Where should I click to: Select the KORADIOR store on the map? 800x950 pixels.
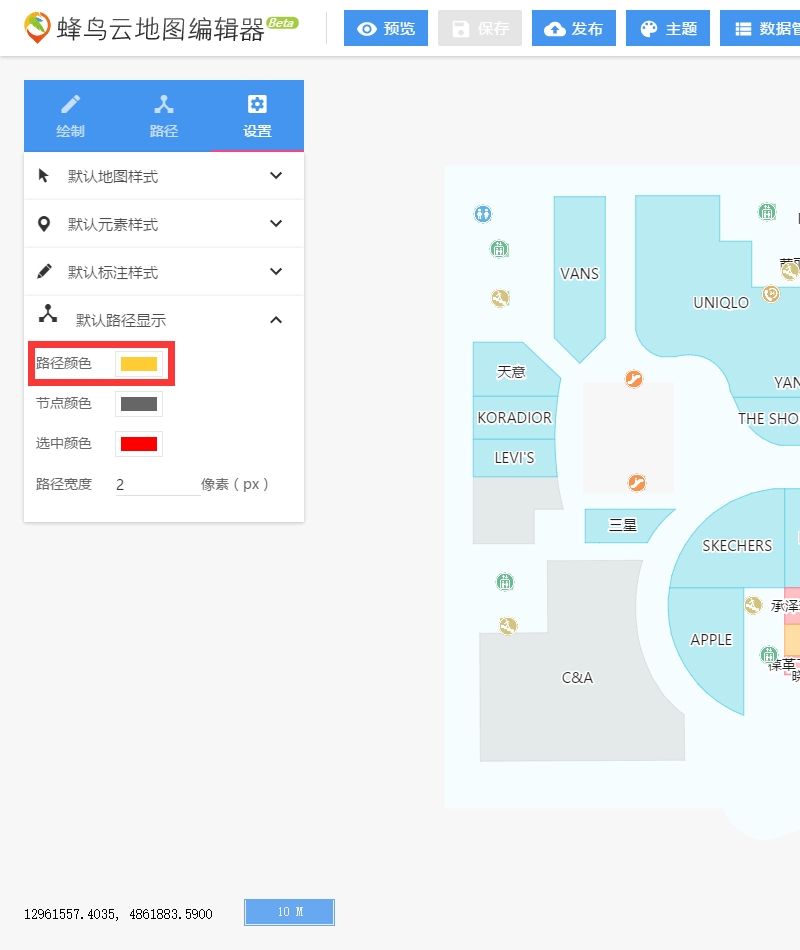(515, 417)
